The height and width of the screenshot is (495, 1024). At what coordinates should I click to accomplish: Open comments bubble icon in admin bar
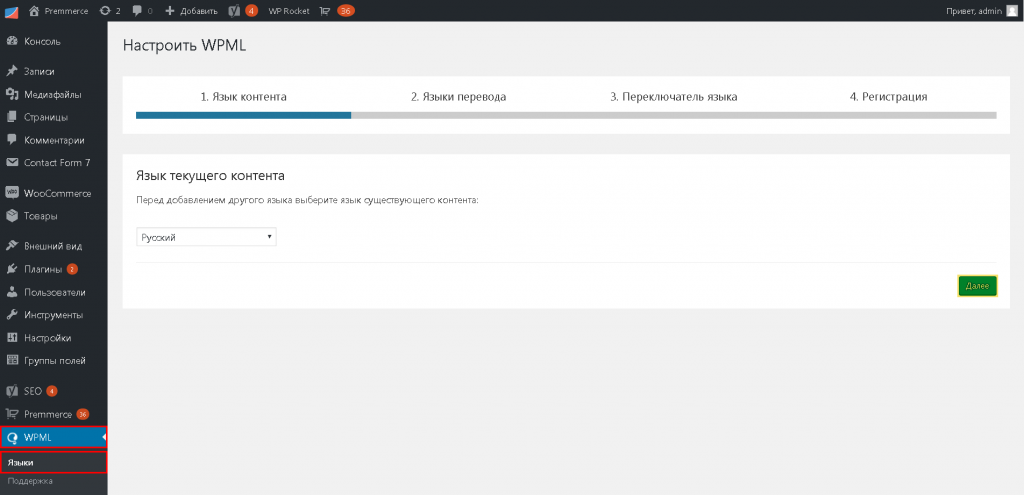point(137,10)
